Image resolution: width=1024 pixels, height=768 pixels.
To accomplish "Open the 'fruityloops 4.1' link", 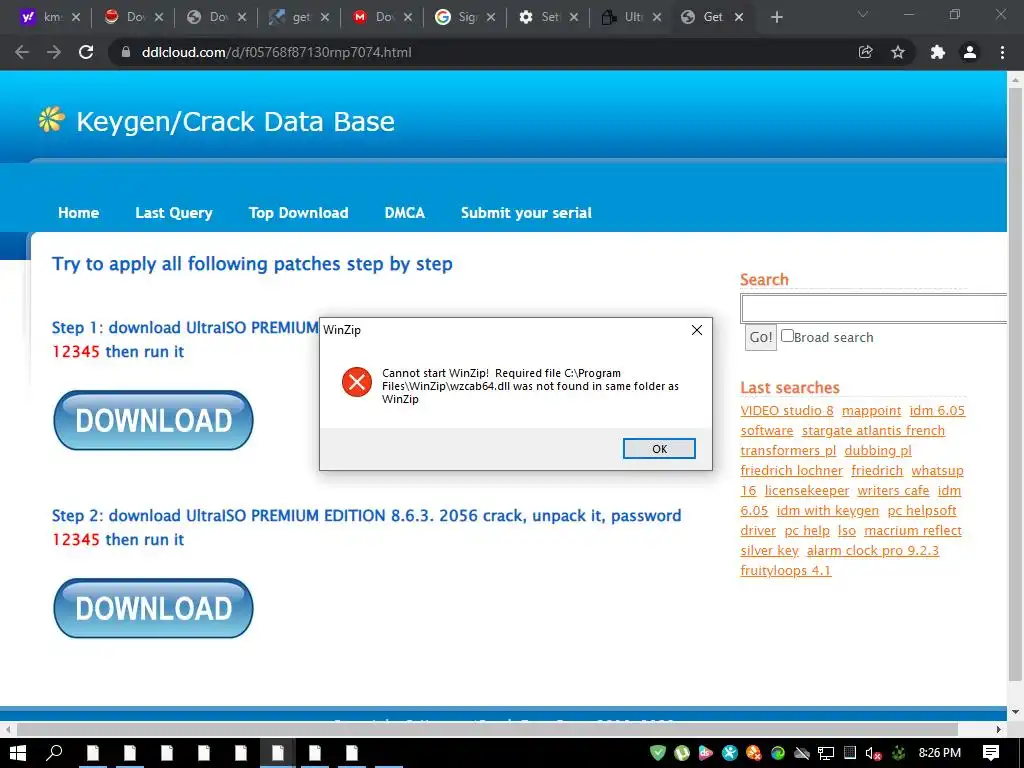I will click(786, 571).
